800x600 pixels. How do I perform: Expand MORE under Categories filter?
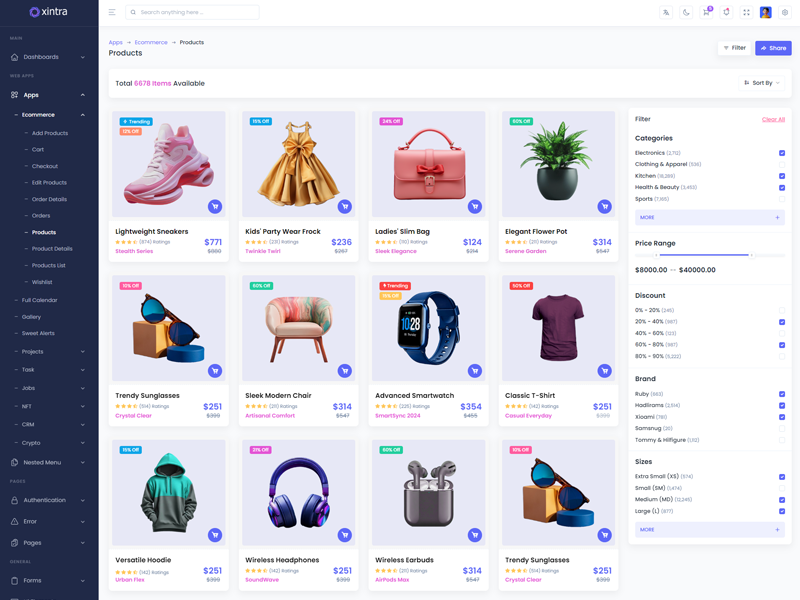[x=709, y=217]
